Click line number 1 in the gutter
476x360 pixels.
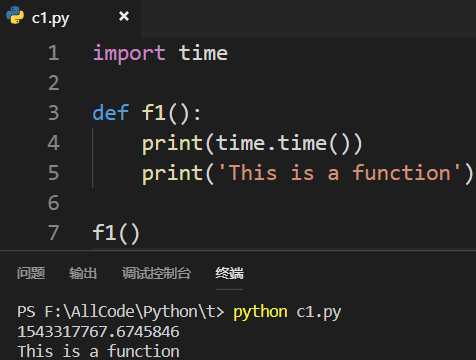click(x=54, y=53)
